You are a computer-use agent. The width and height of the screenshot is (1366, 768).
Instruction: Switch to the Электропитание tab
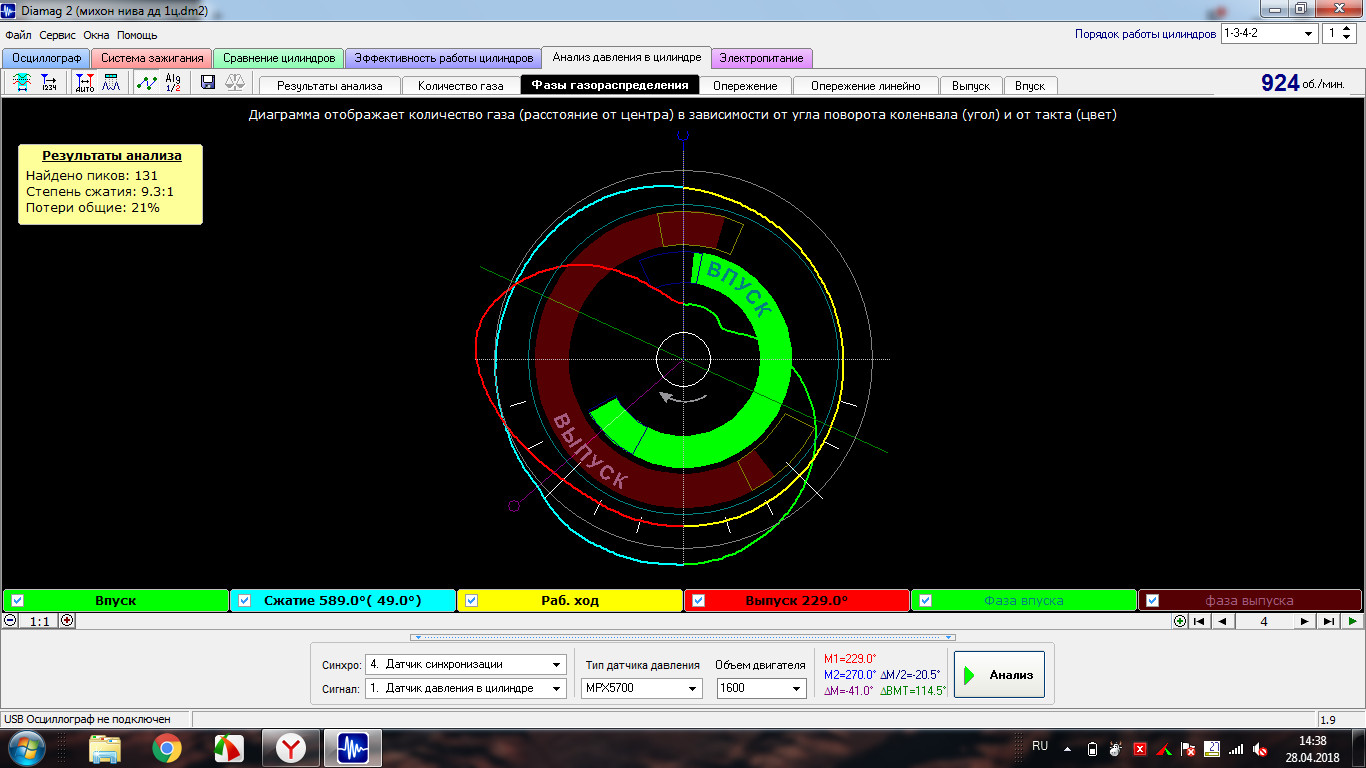761,58
